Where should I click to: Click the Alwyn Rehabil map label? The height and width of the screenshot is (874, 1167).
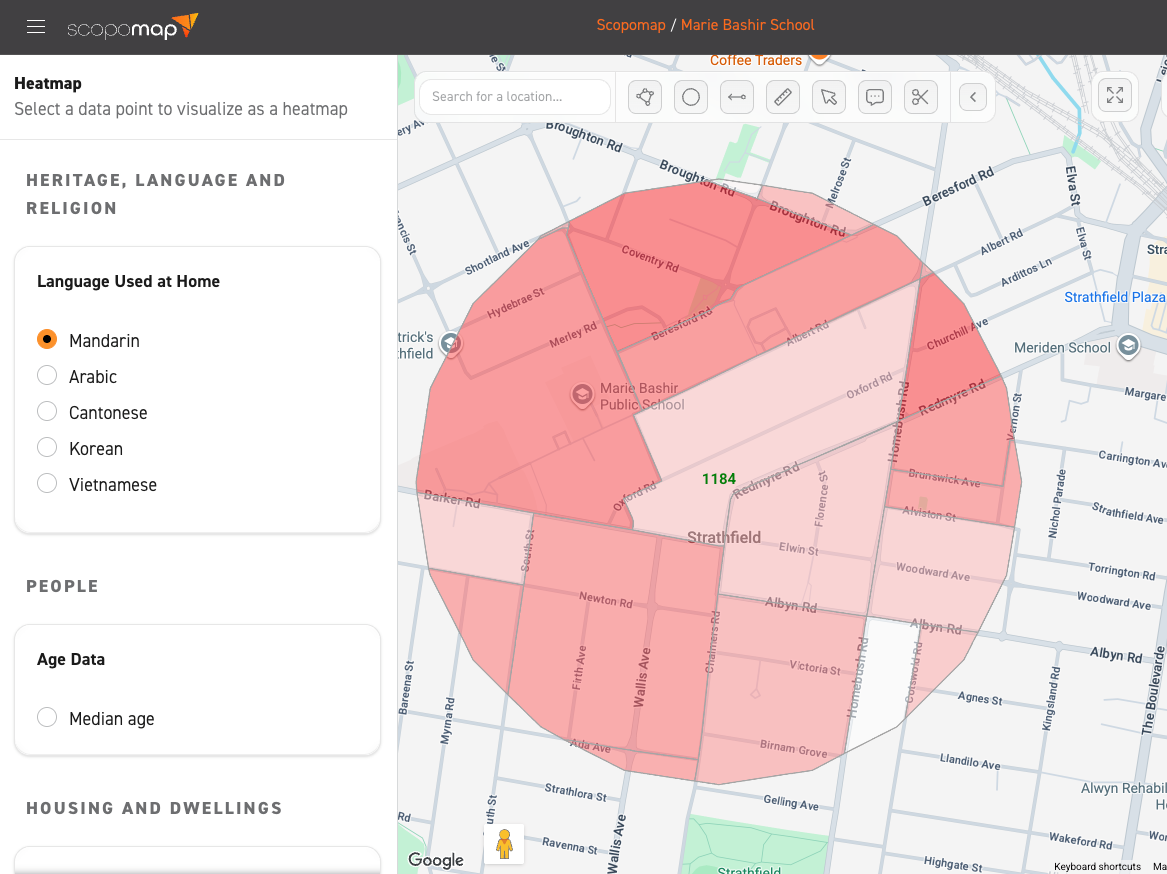point(1123,788)
